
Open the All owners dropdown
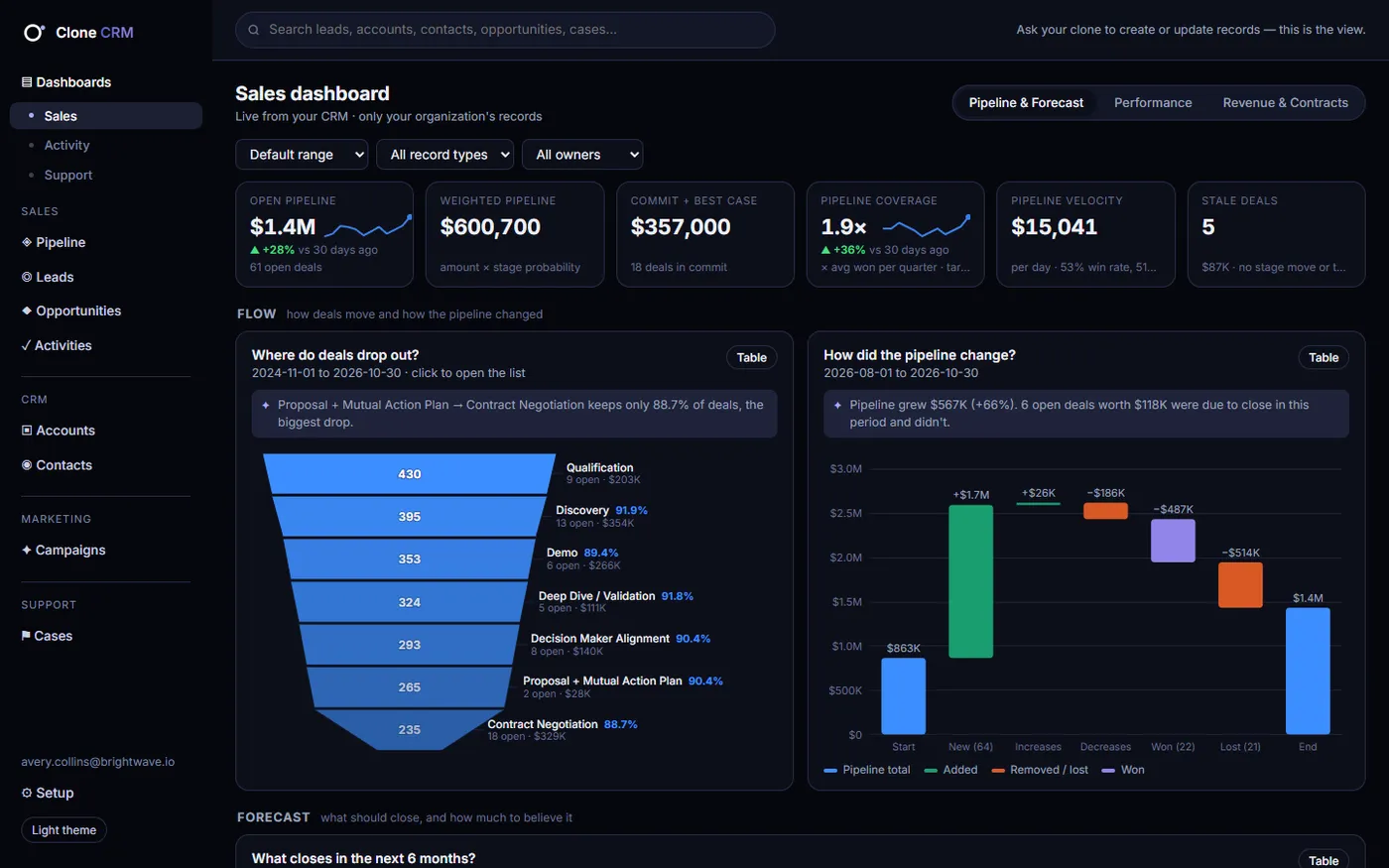coord(582,155)
